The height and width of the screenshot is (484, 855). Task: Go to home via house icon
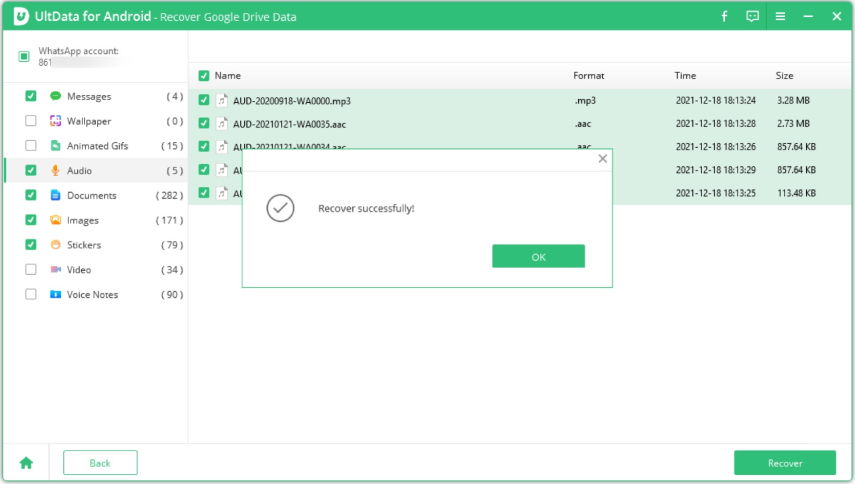(x=26, y=463)
